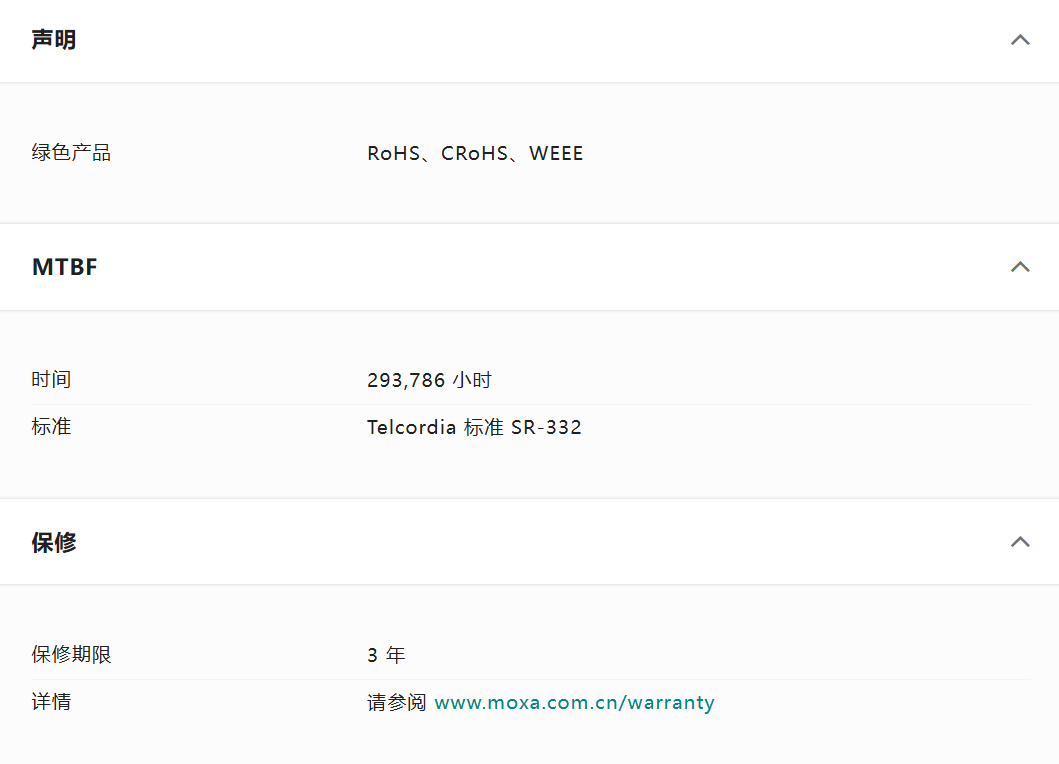Select the 293,786 小时 value

click(429, 380)
